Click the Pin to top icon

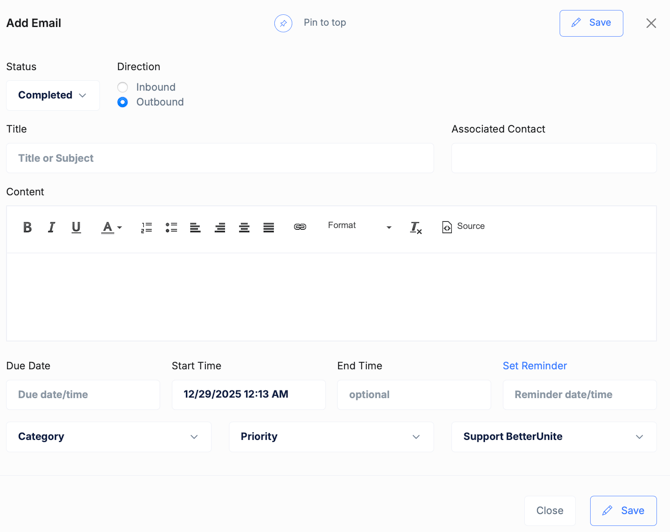[x=283, y=23]
